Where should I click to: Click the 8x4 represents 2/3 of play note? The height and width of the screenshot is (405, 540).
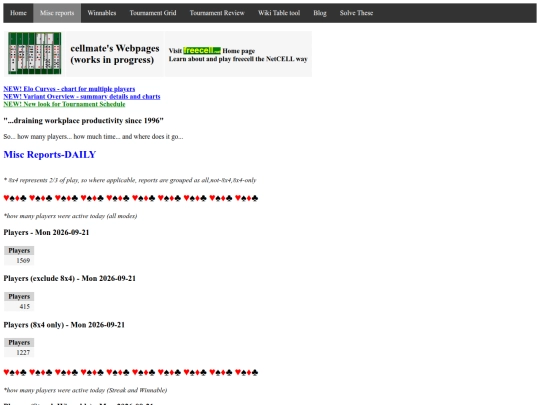point(130,180)
